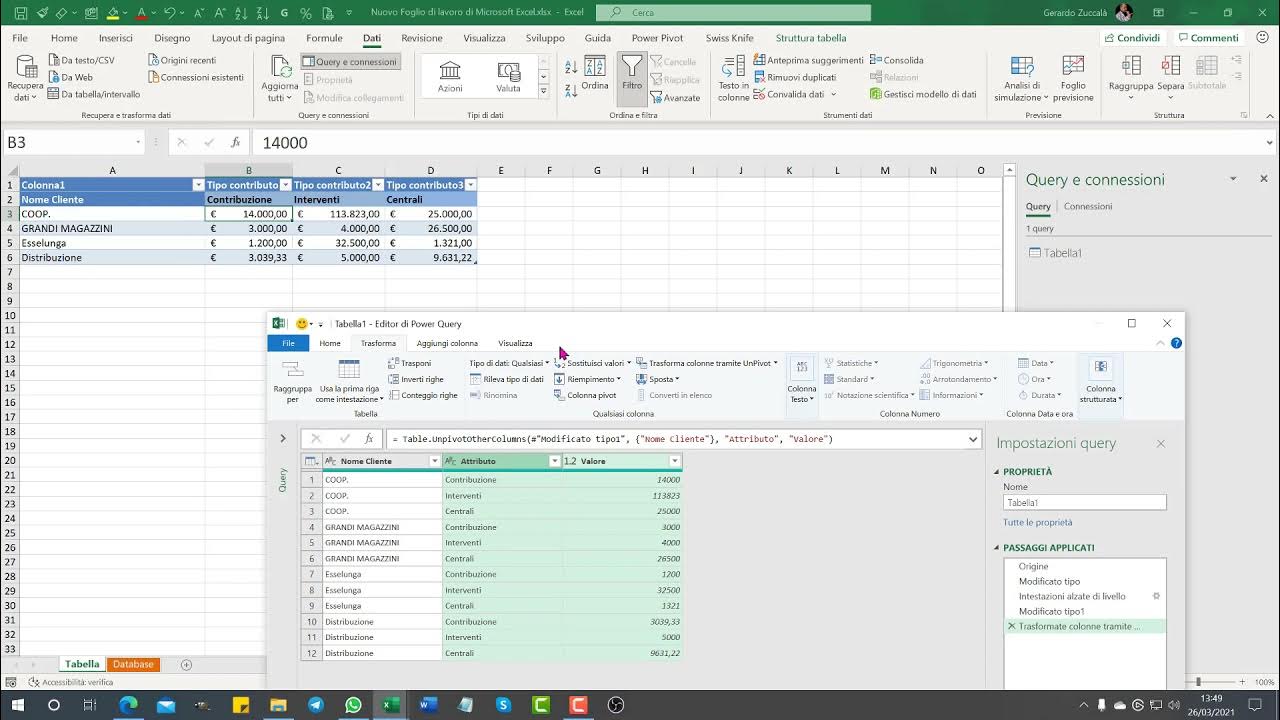
Task: Click the query Nome input field
Action: point(1084,503)
